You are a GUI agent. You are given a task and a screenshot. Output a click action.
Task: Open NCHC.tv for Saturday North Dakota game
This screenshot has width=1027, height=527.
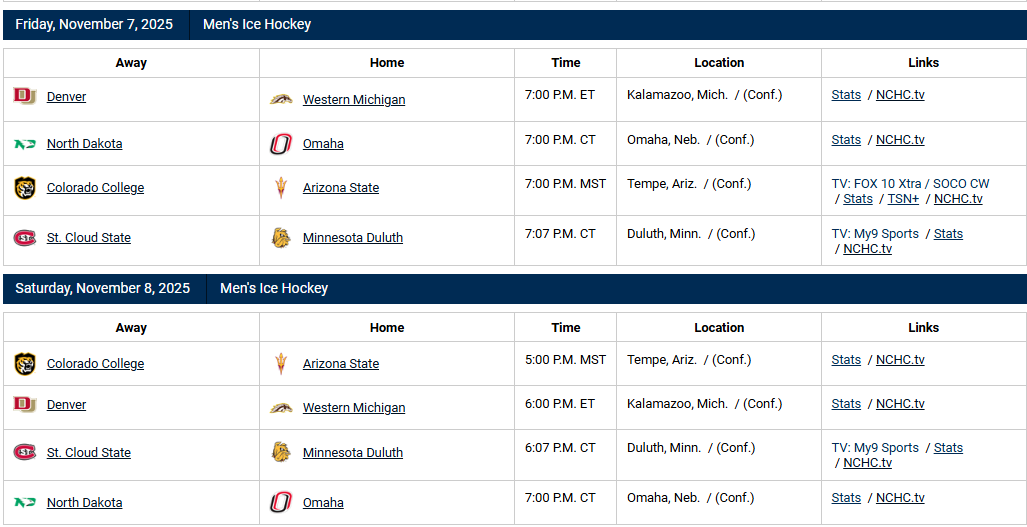(x=900, y=498)
